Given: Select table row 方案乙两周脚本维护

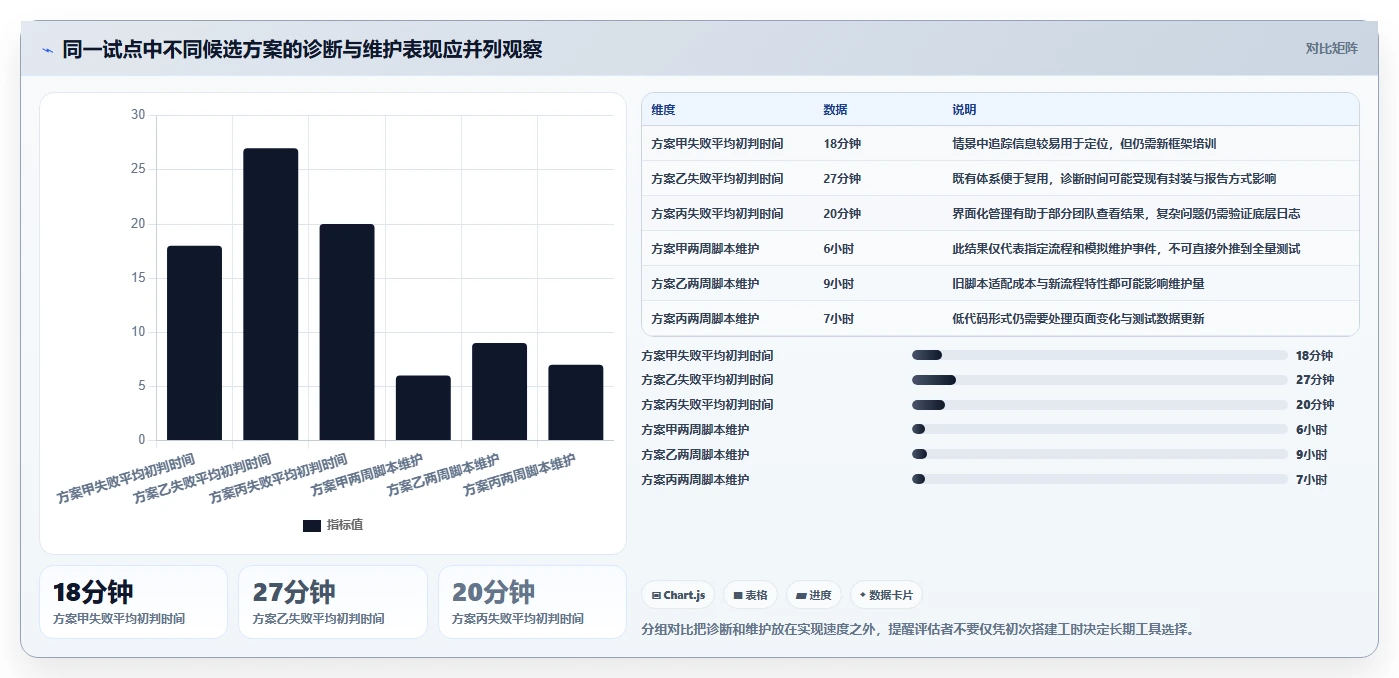Looking at the screenshot, I should (x=1000, y=283).
